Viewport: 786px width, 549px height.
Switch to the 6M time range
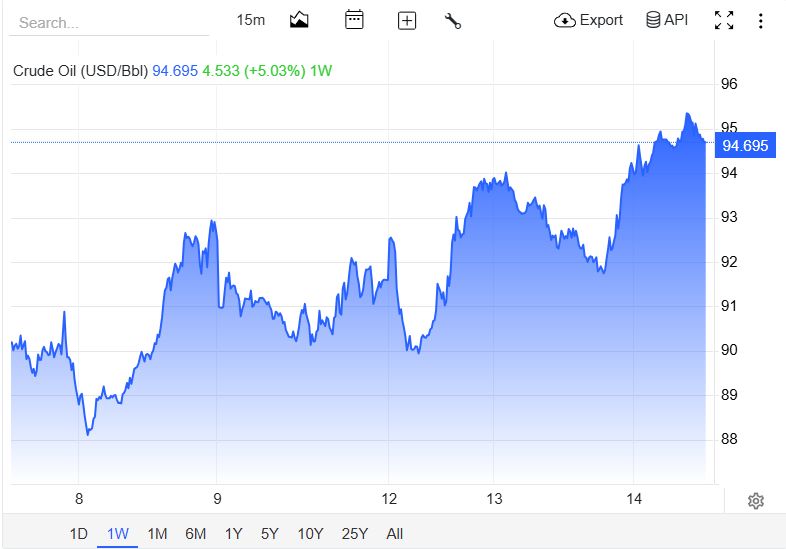click(195, 533)
